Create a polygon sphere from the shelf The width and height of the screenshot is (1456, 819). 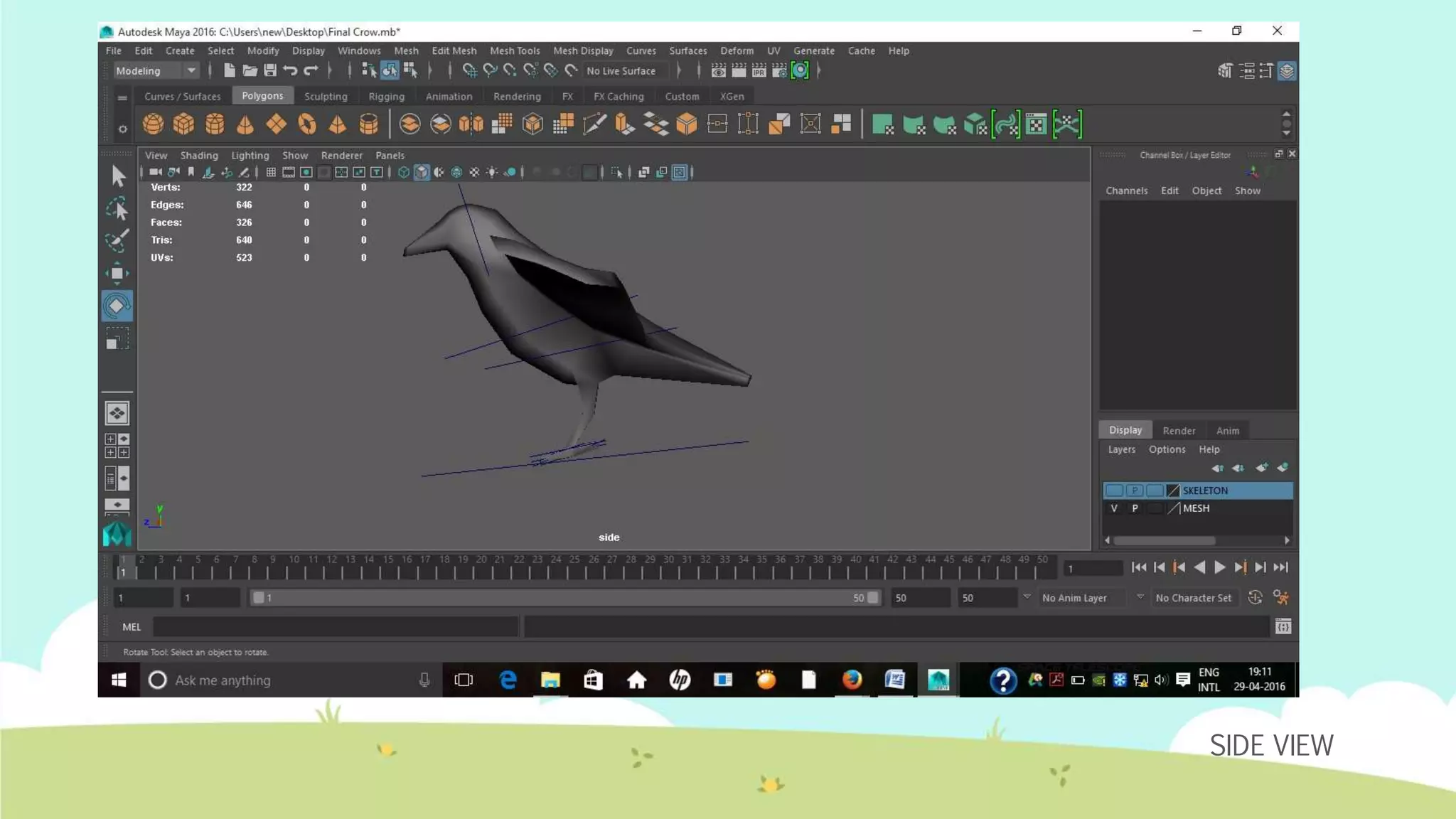(153, 124)
